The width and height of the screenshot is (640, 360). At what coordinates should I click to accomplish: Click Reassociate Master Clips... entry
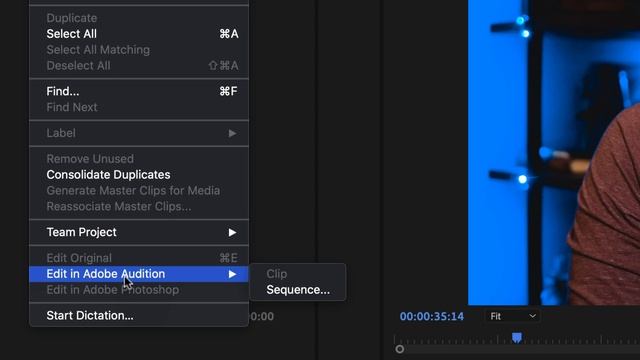[x=139, y=207]
